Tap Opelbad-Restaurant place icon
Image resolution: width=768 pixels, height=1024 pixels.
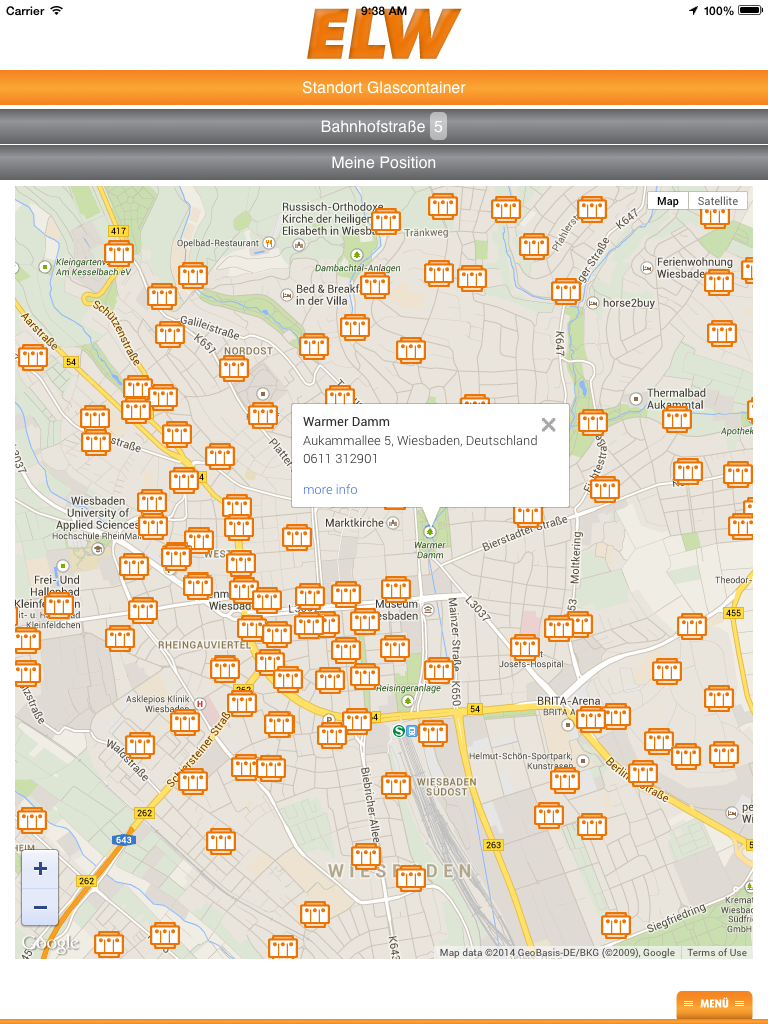pyautogui.click(x=268, y=243)
